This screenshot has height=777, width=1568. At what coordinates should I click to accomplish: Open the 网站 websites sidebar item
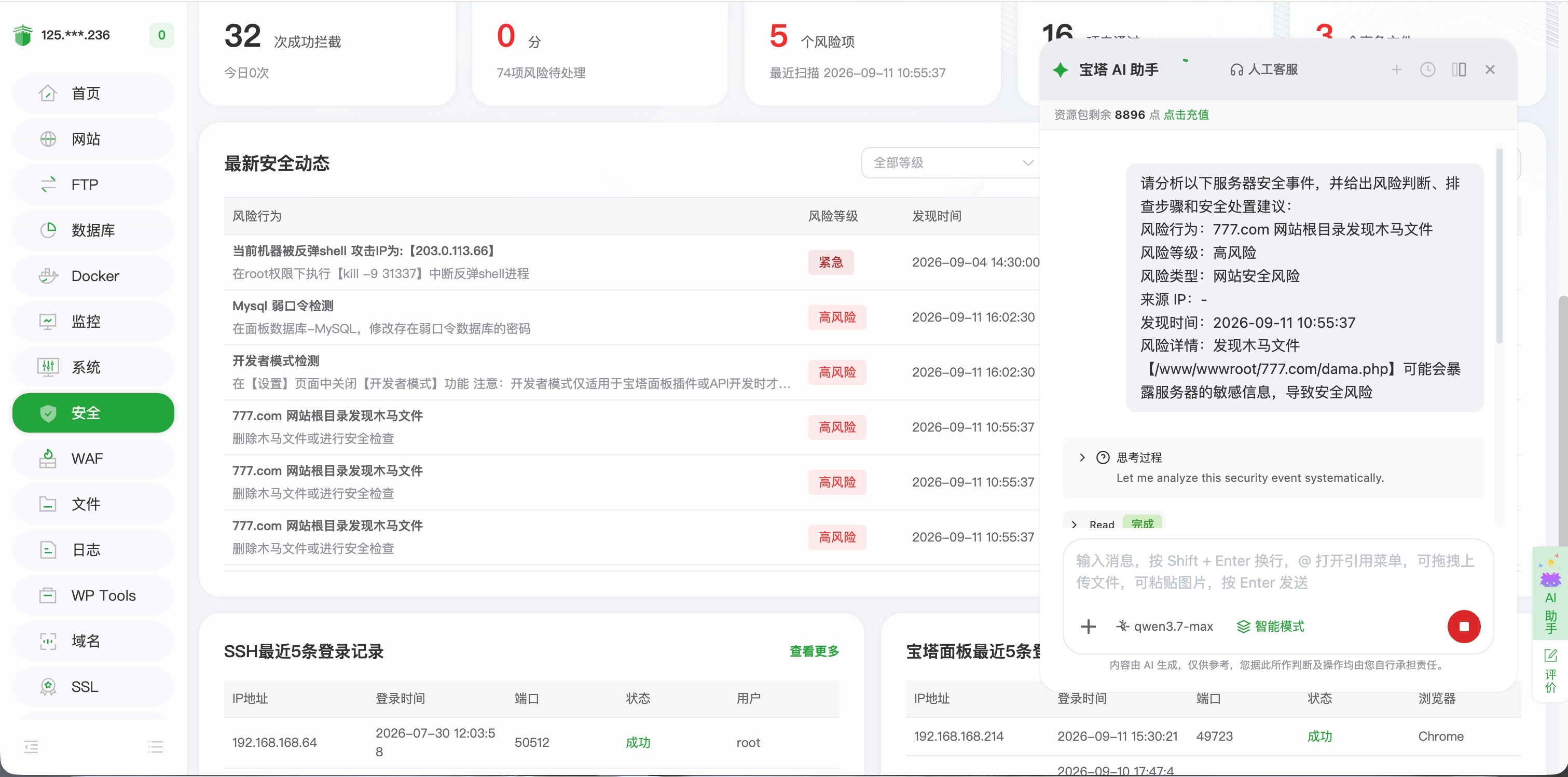(93, 138)
